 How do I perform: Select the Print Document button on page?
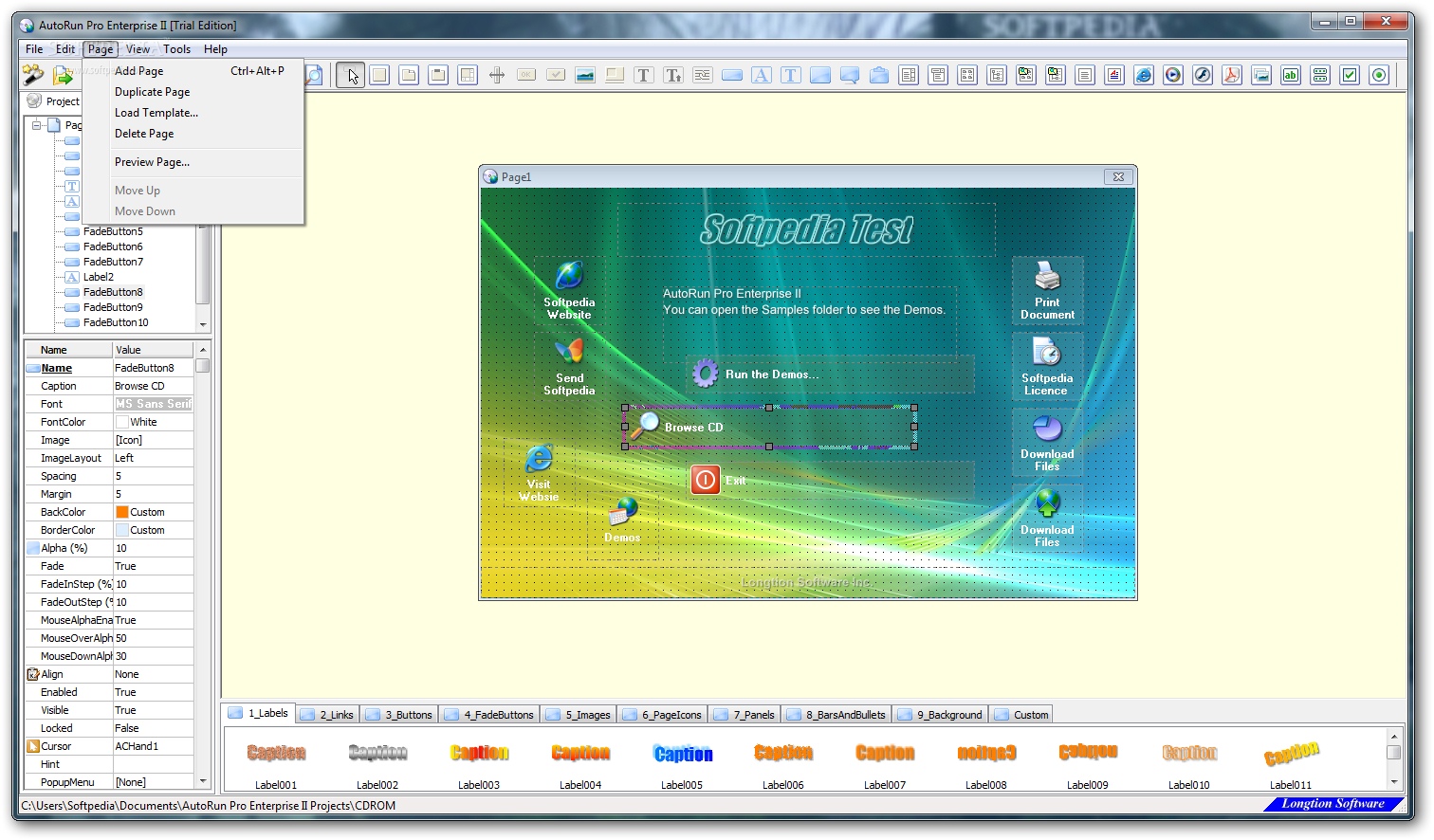point(1047,290)
